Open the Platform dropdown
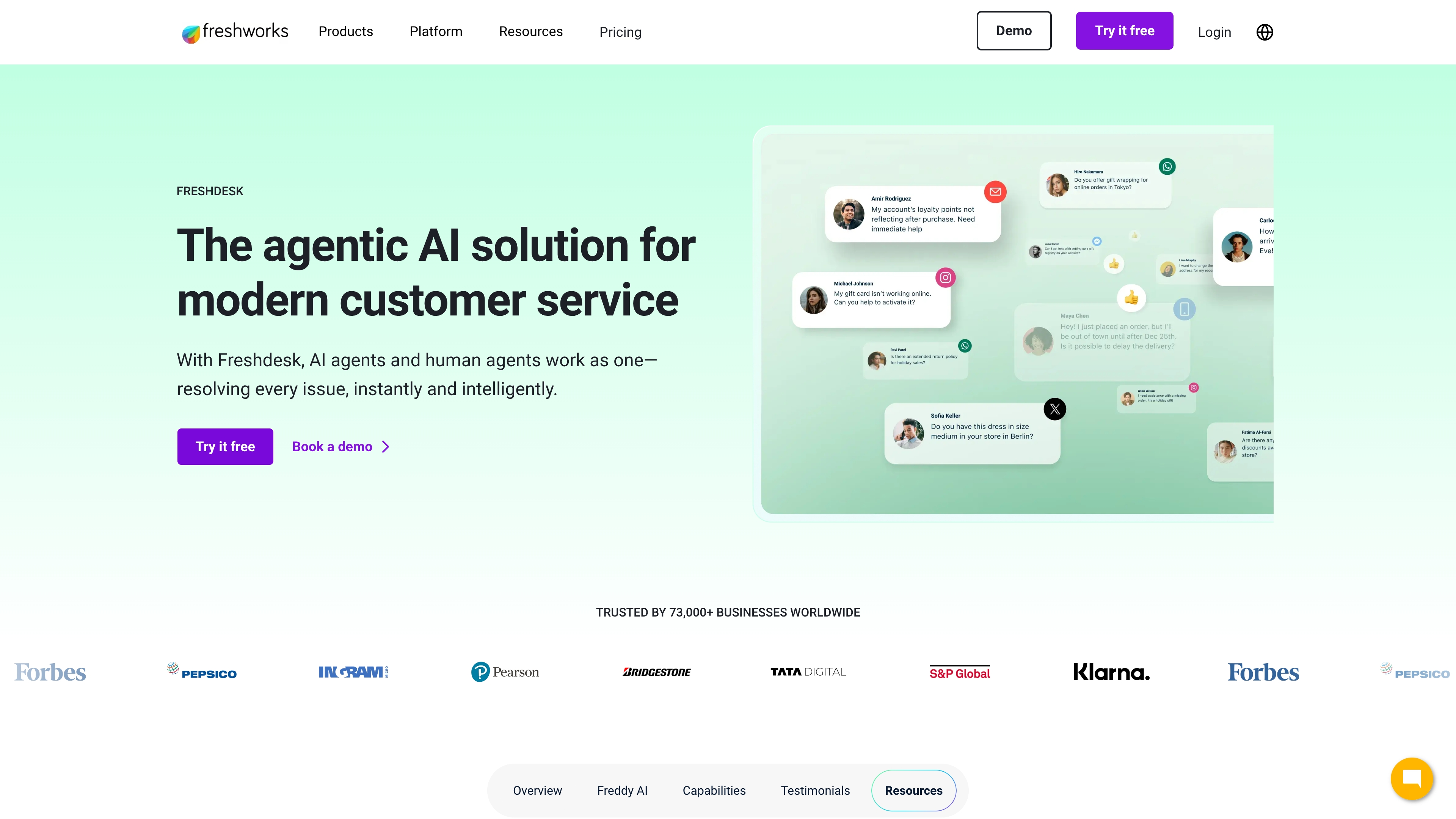 click(x=436, y=31)
